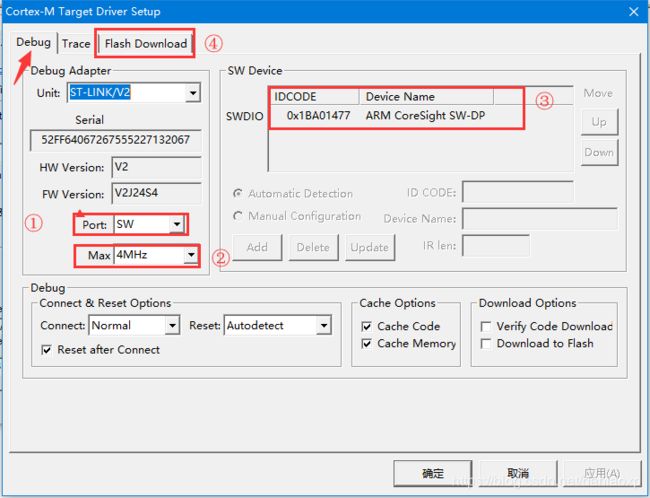The width and height of the screenshot is (650, 498).
Task: Cancel with the 取消 button
Action: coord(518,473)
